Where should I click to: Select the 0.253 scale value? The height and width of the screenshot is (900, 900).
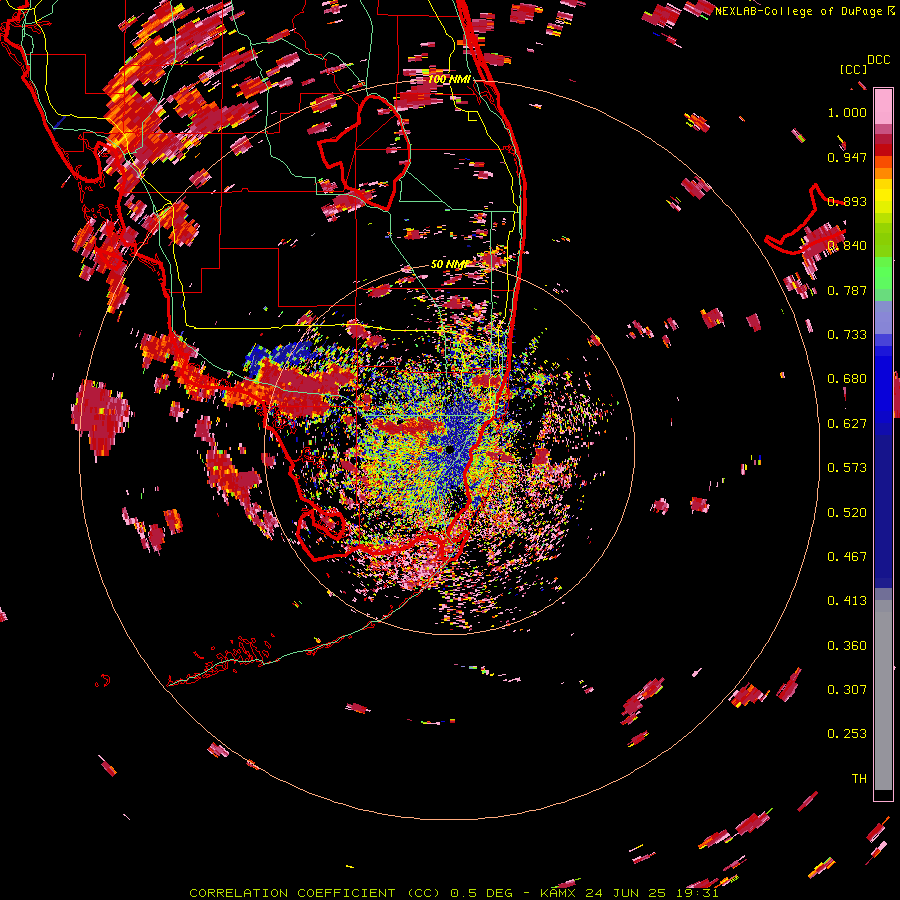click(x=847, y=734)
